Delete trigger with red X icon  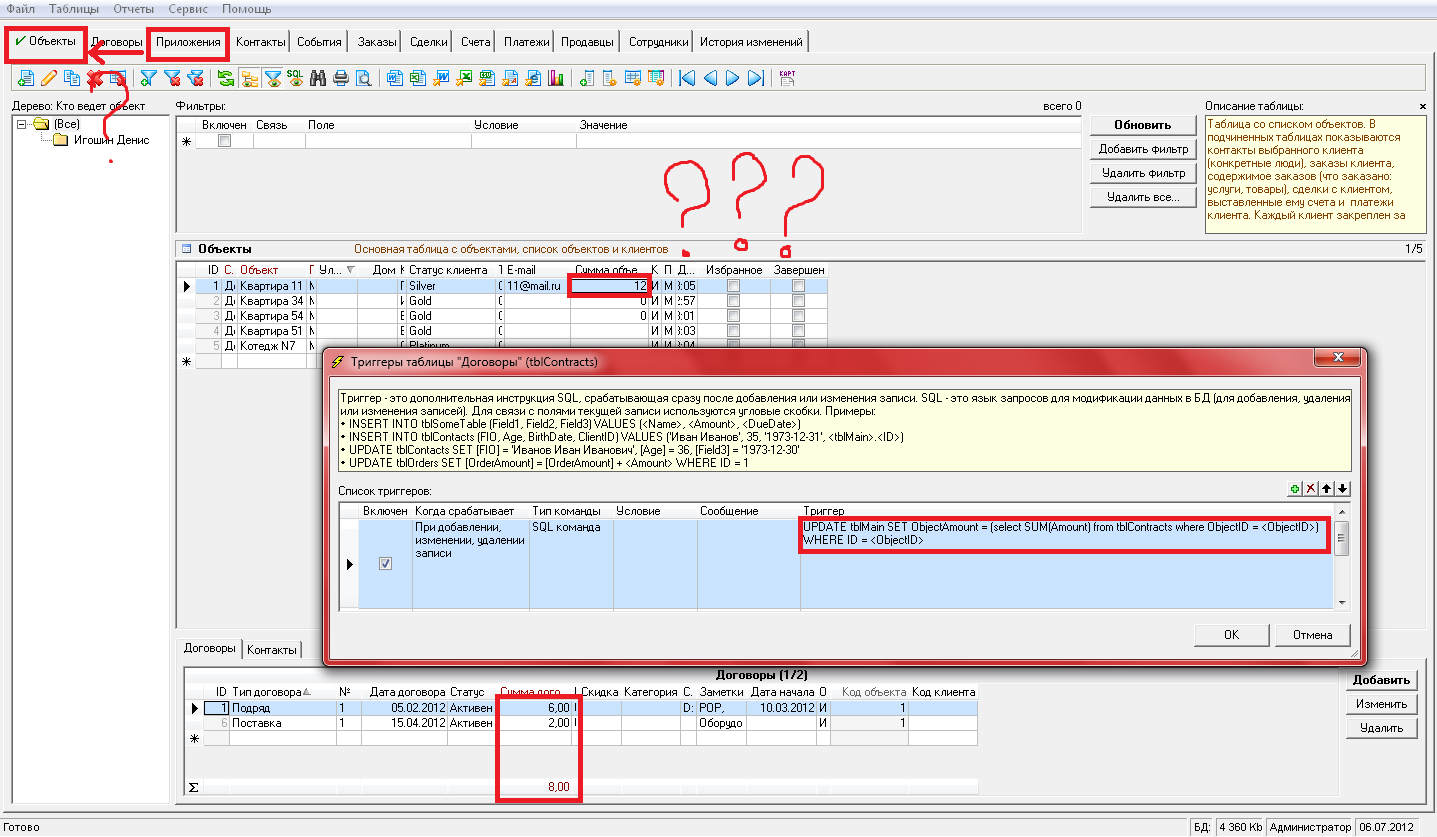coord(1312,488)
